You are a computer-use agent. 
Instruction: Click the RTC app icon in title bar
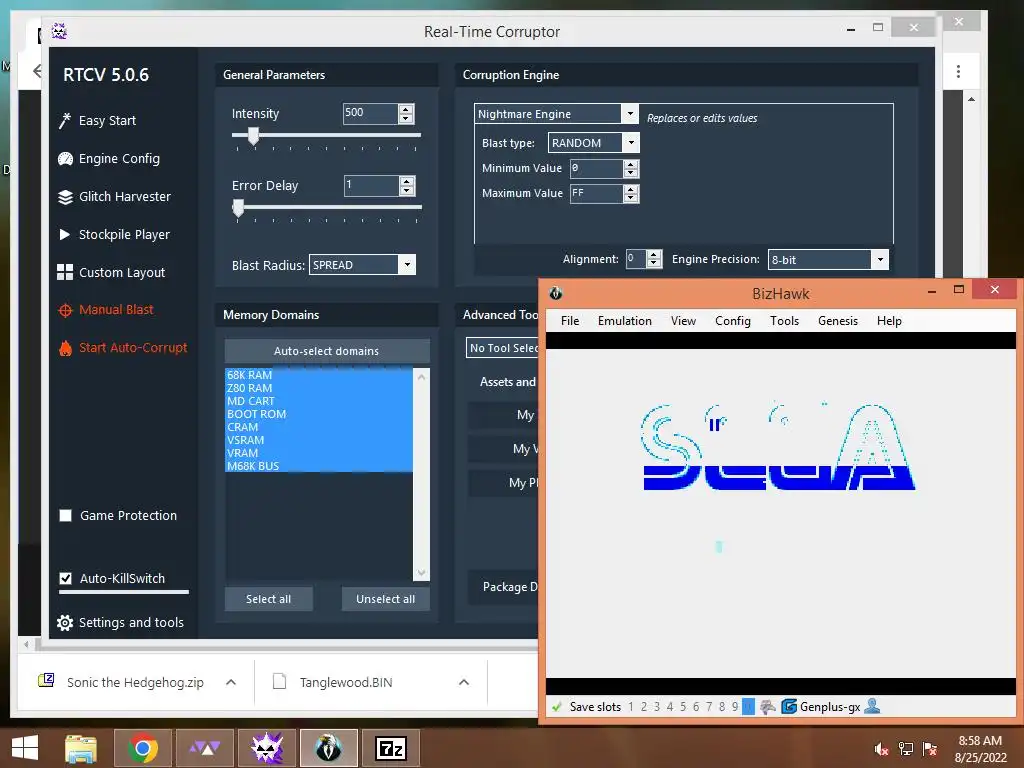click(59, 31)
